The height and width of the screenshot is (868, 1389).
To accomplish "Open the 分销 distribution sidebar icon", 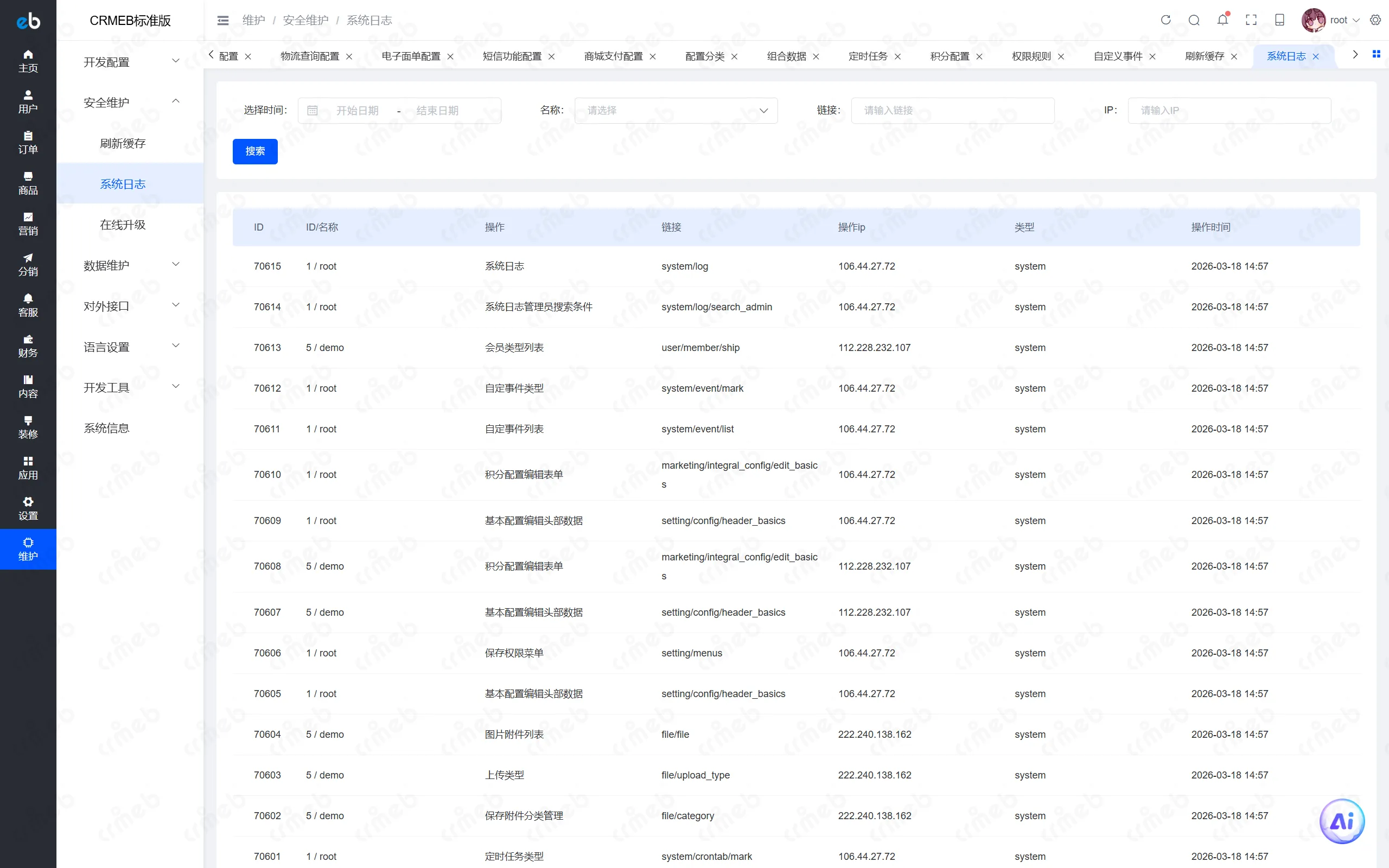I will [28, 265].
